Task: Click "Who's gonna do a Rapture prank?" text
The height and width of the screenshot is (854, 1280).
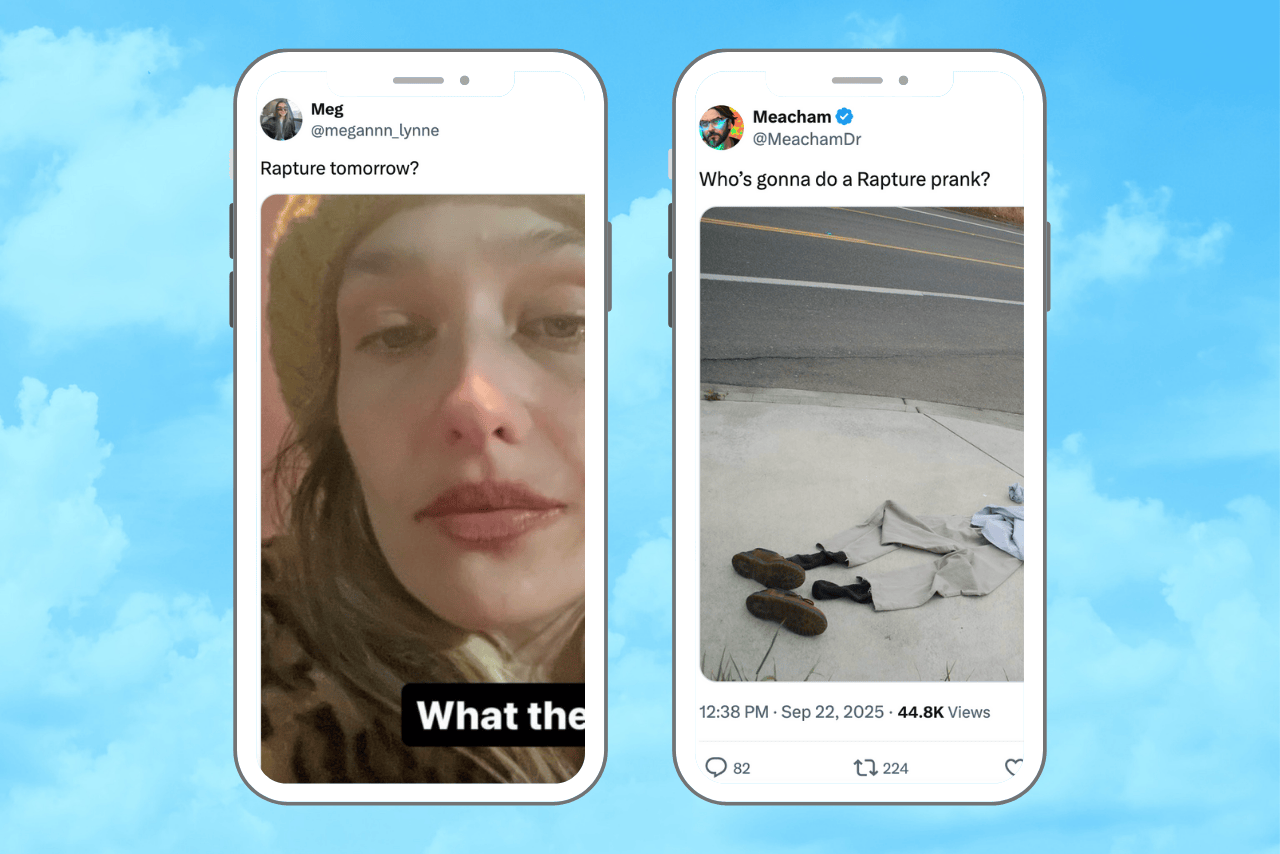Action: coord(845,180)
